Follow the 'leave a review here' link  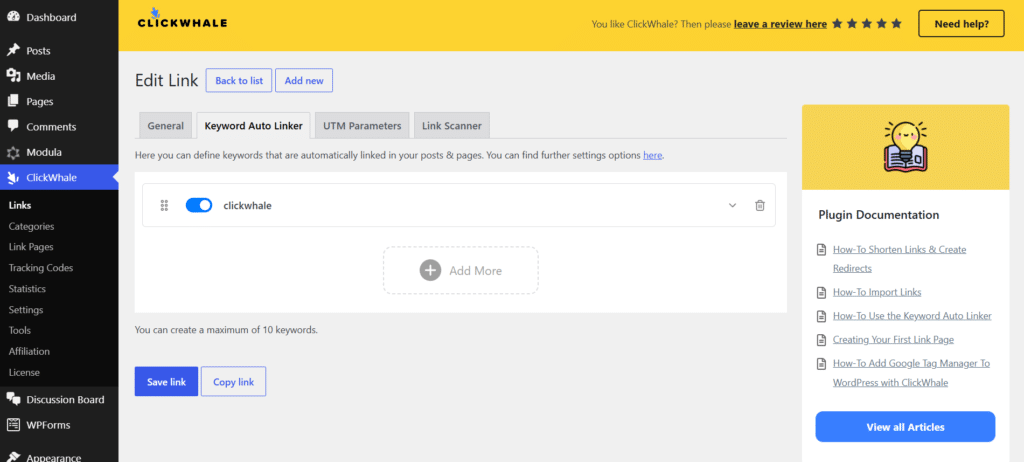pyautogui.click(x=780, y=24)
